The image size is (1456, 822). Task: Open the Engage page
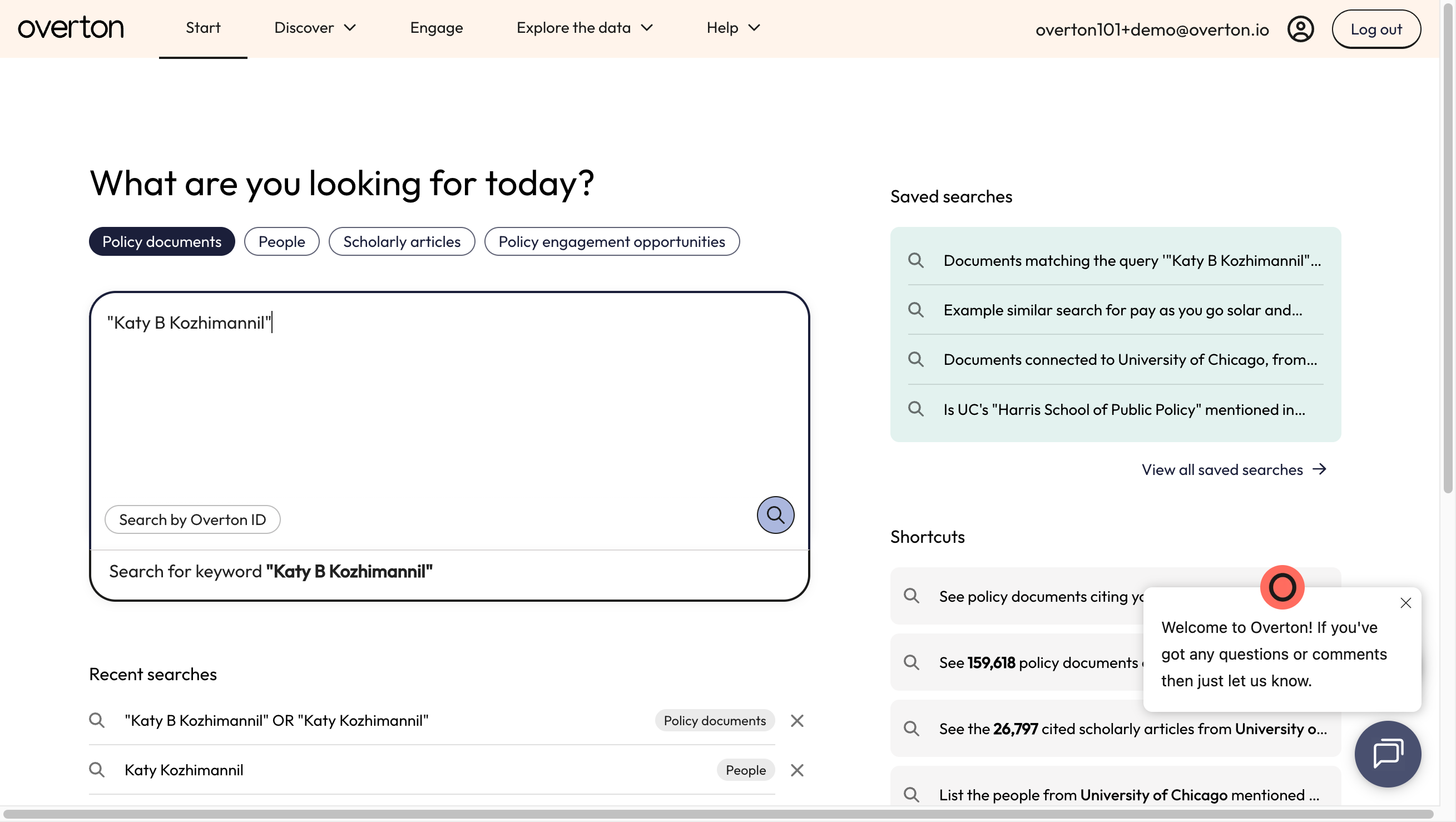pos(437,28)
